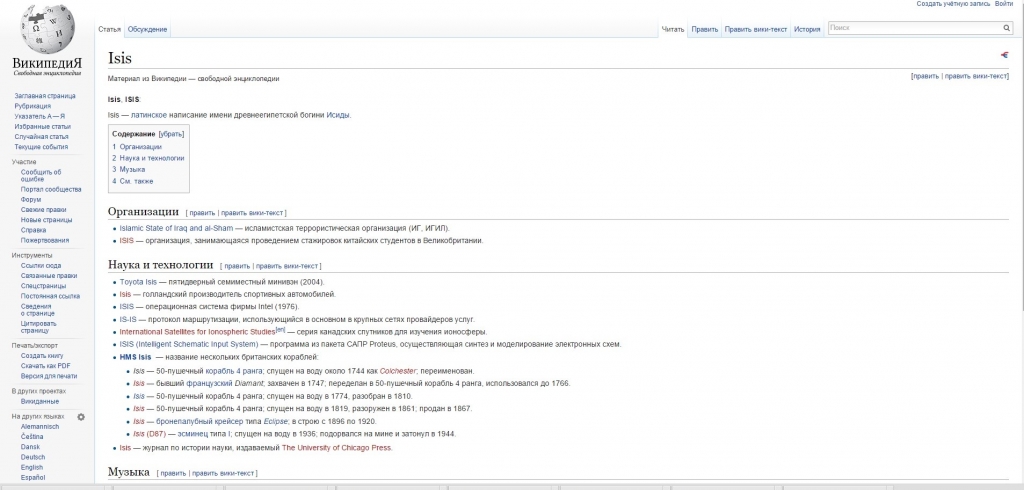The width and height of the screenshot is (1024, 490).
Task: Open the Статья tab
Action: [110, 29]
